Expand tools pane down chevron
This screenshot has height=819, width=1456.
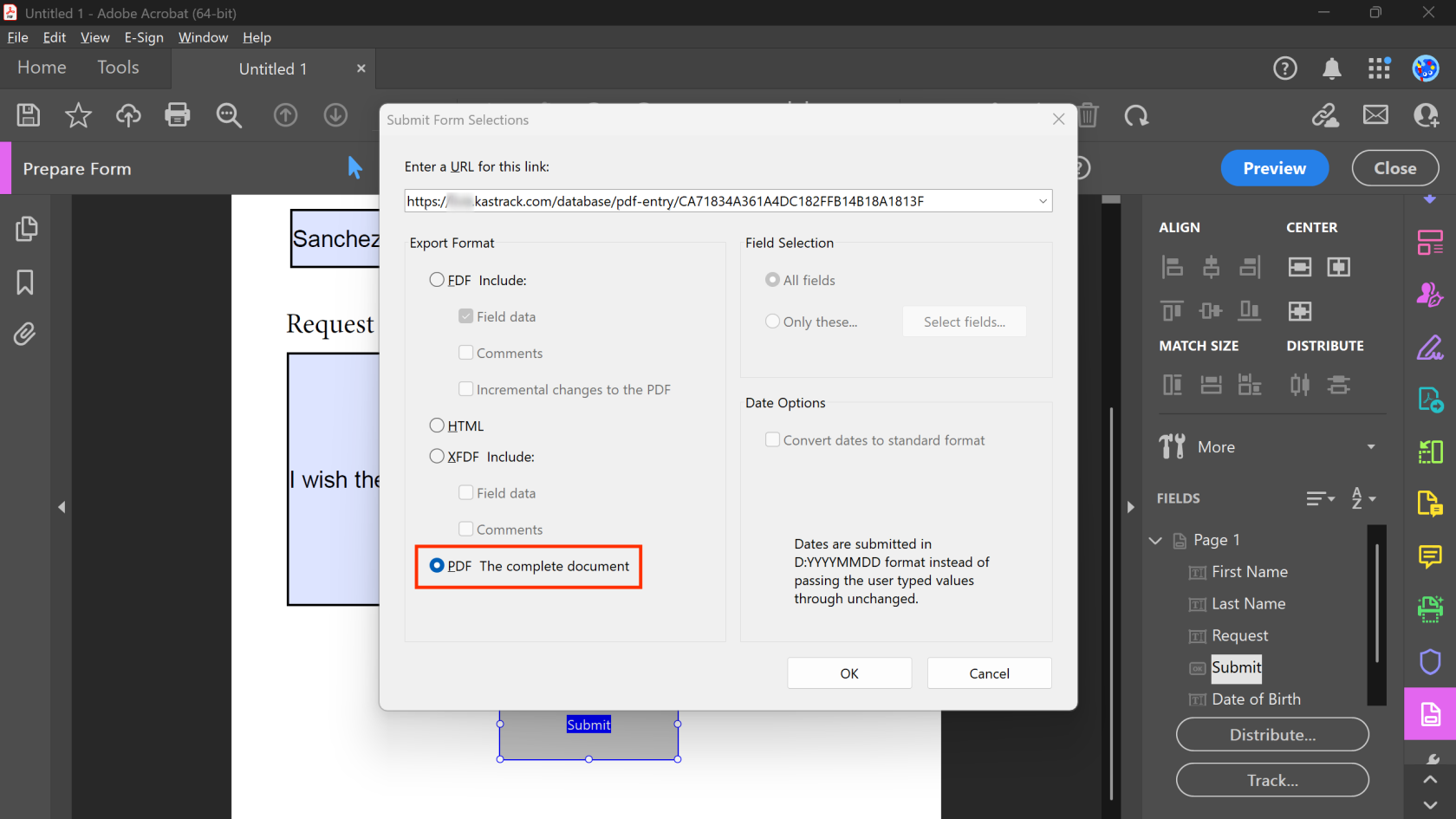coord(1430,805)
